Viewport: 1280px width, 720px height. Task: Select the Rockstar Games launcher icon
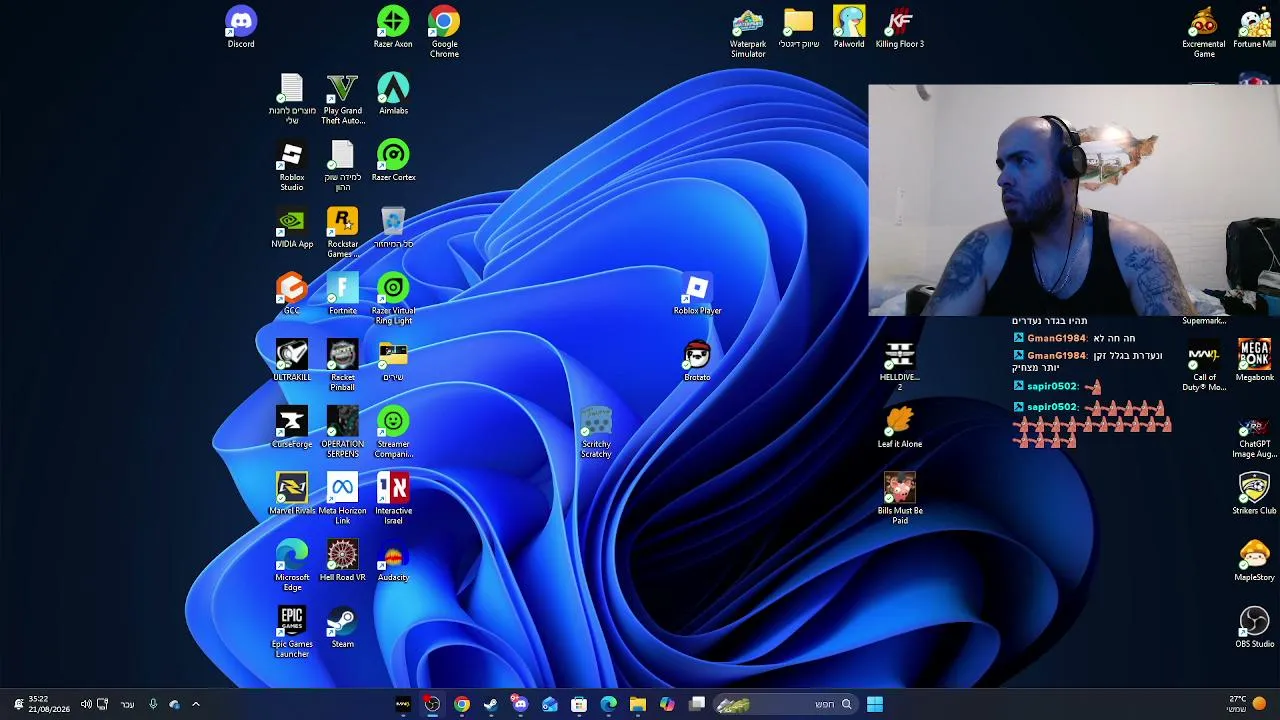[342, 233]
